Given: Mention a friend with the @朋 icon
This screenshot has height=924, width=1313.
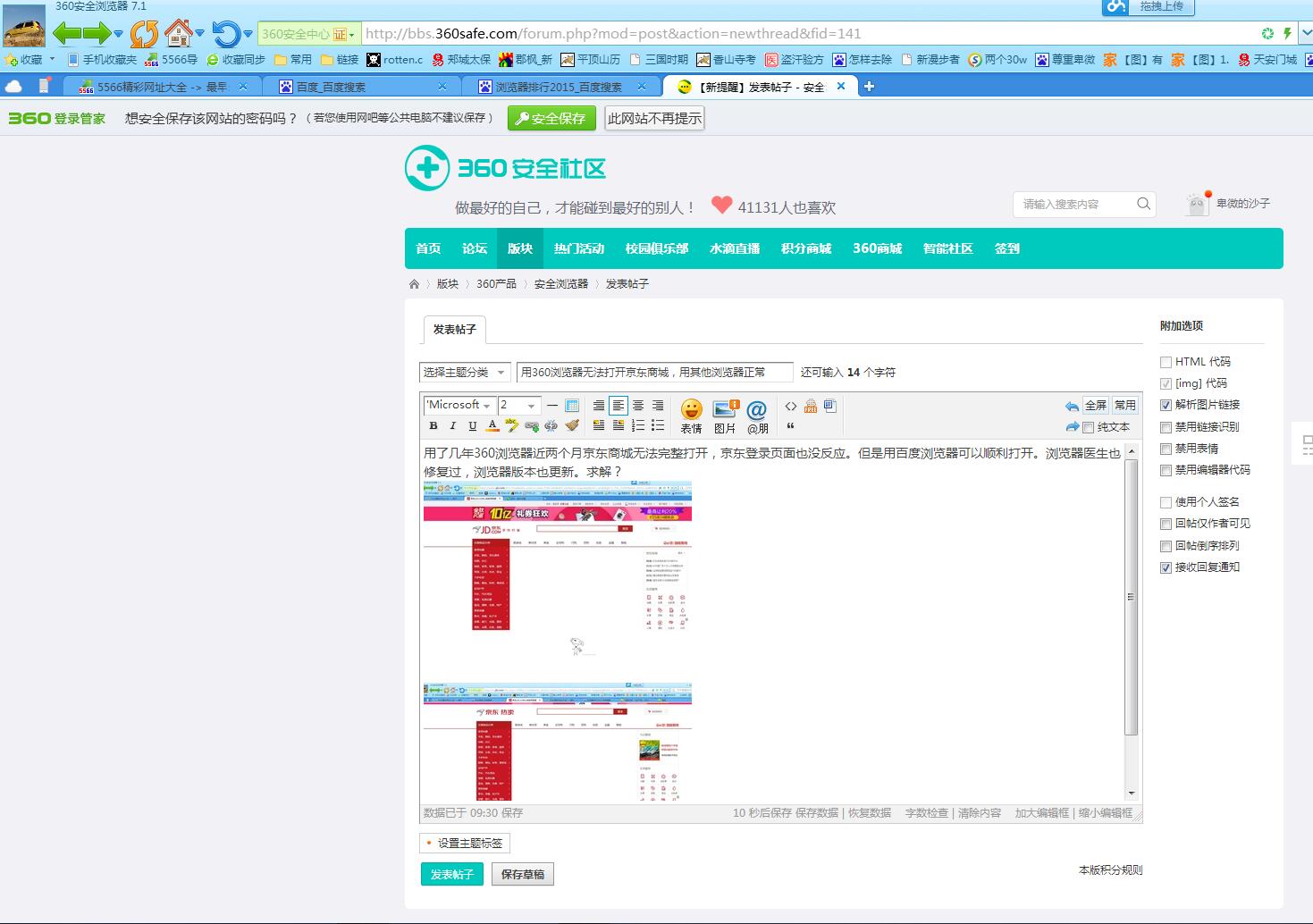Looking at the screenshot, I should click(757, 416).
